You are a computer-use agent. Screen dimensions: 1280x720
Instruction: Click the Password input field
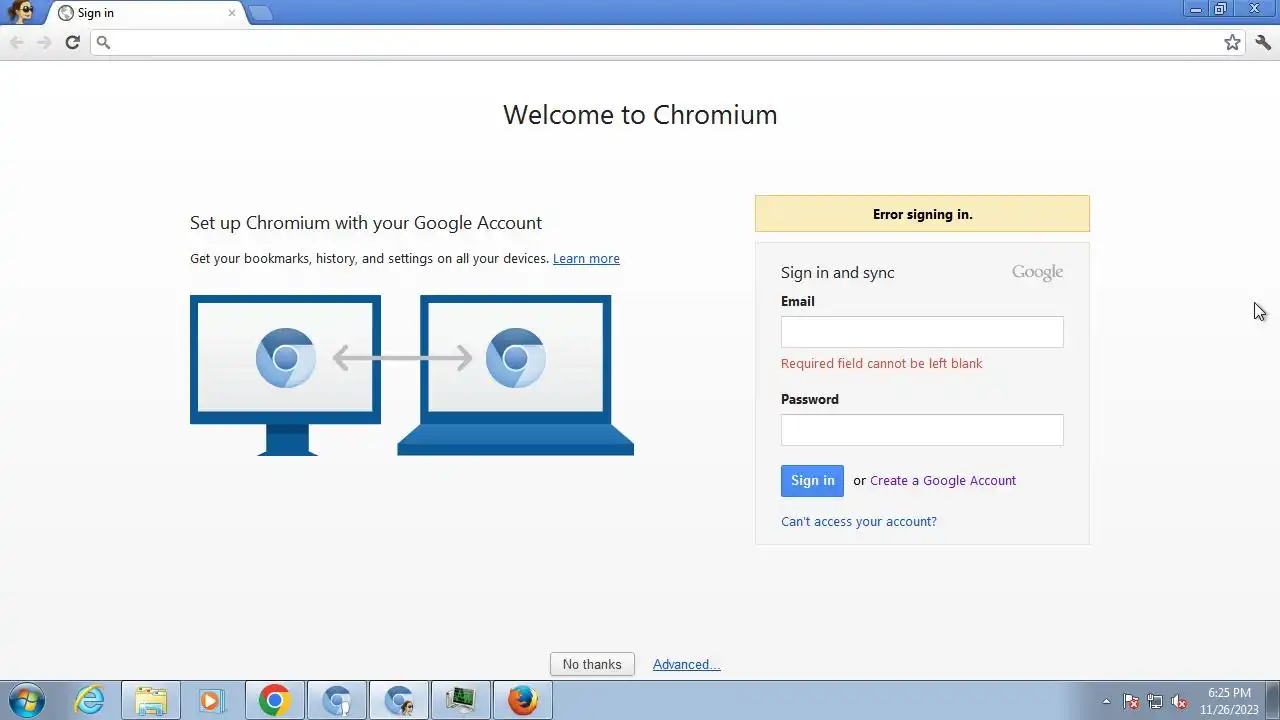(x=922, y=430)
